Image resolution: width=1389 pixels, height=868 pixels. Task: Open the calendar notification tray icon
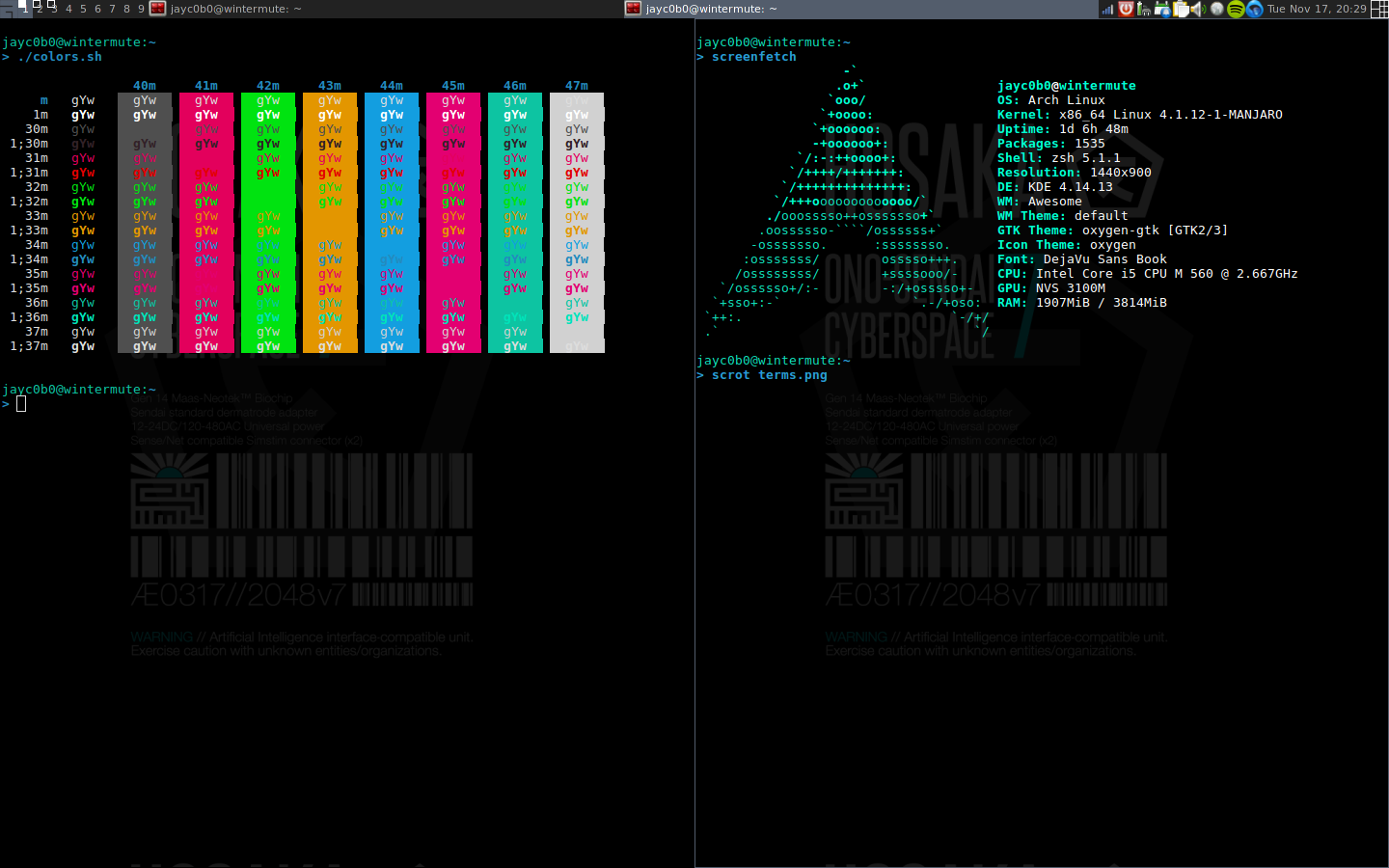click(1162, 10)
